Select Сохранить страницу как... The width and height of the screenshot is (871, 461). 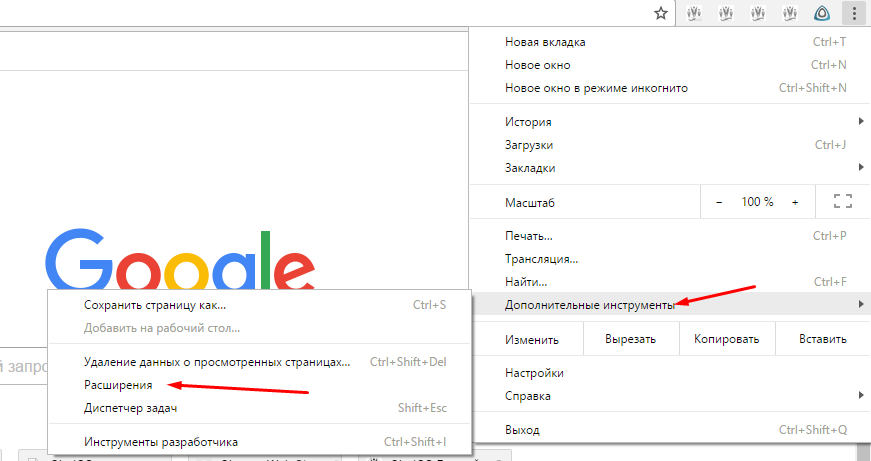tap(259, 305)
